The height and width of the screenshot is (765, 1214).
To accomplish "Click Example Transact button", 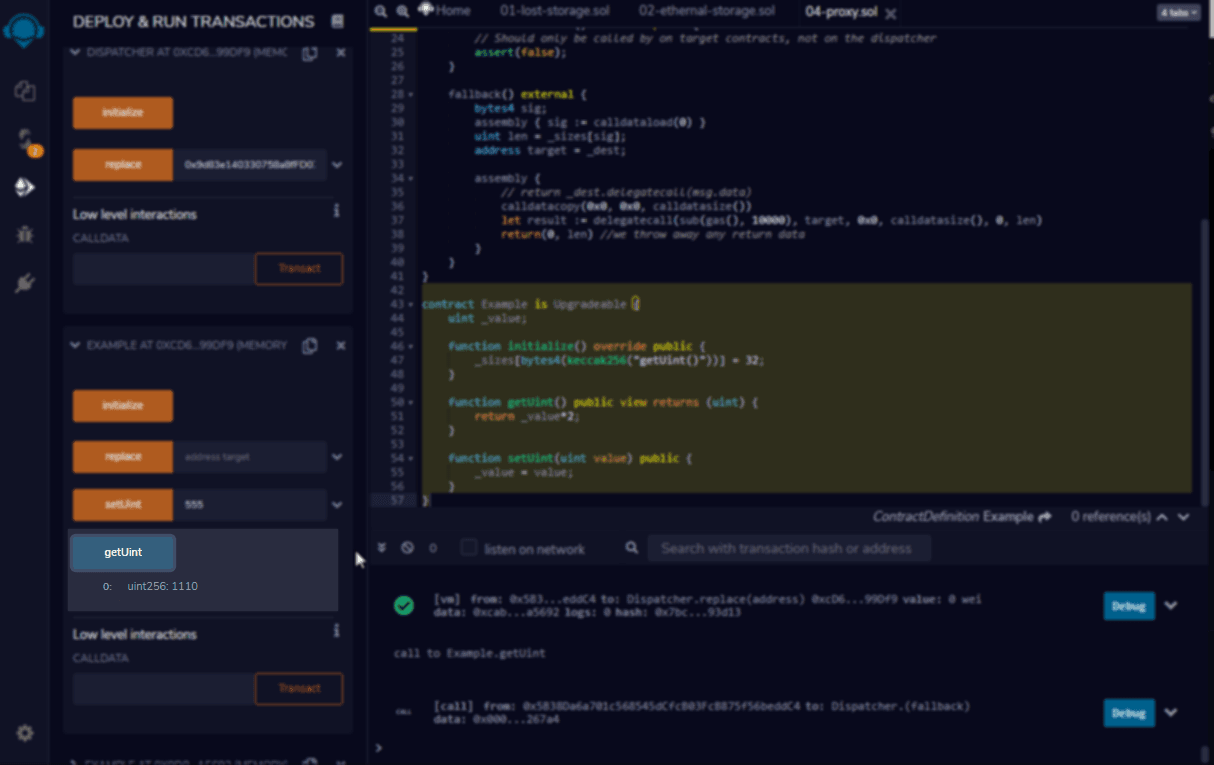I will (299, 688).
